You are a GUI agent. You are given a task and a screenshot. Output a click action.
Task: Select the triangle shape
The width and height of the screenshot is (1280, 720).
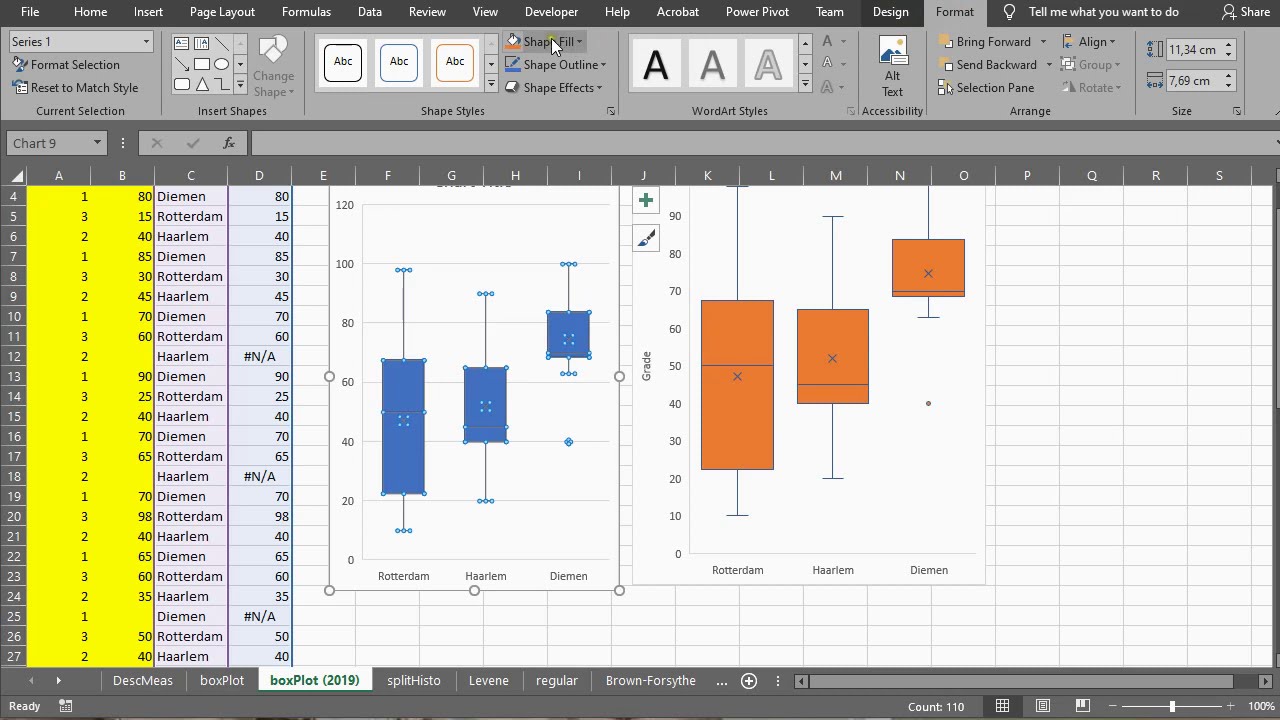[201, 84]
